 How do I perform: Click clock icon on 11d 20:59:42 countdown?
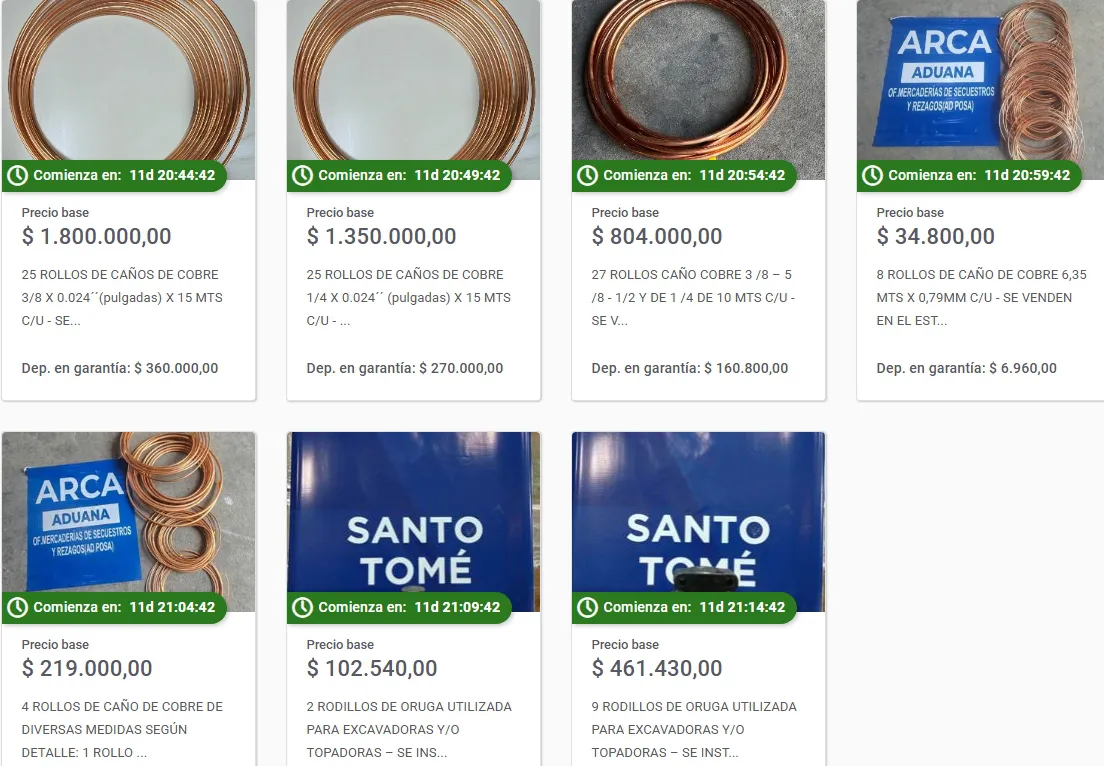873,175
